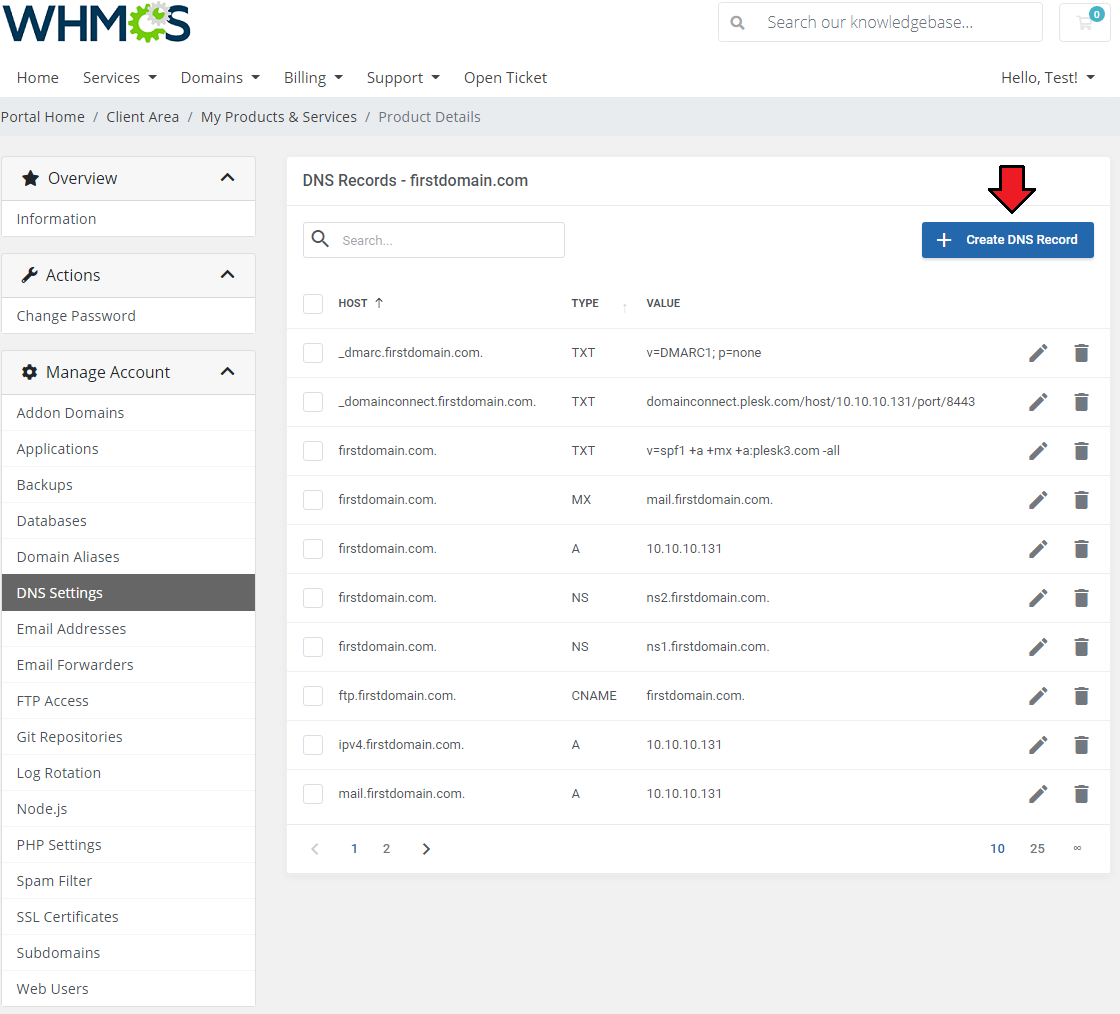The width and height of the screenshot is (1120, 1014).
Task: Open the Support dropdown menu
Action: point(403,78)
